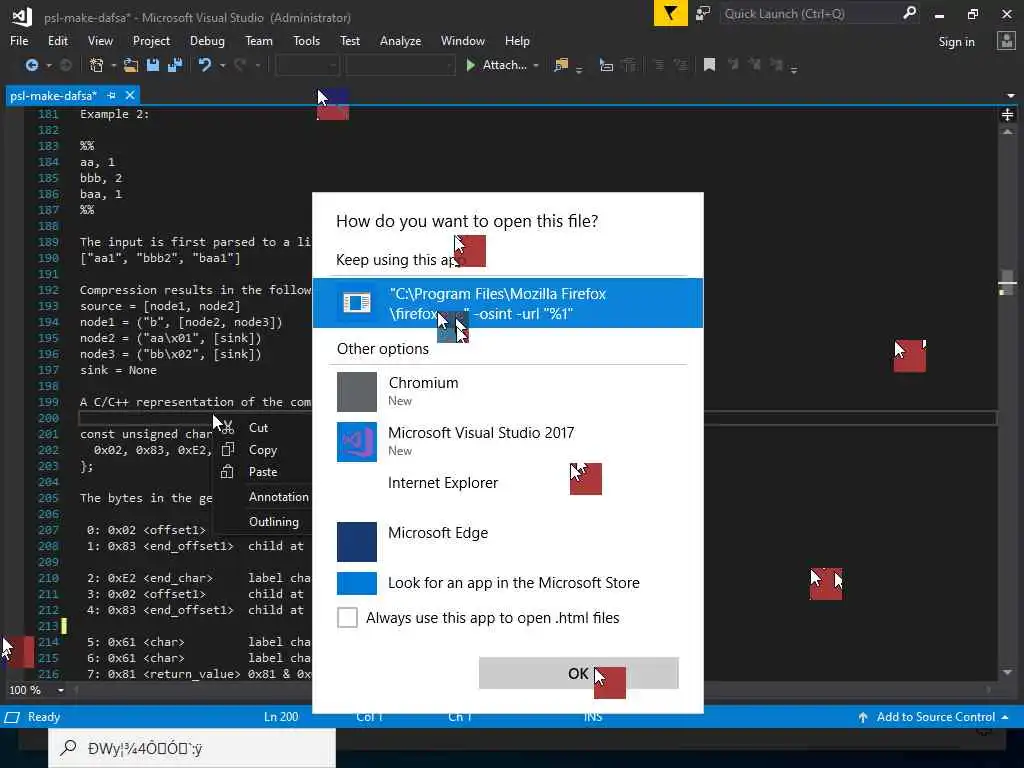1024x768 pixels.
Task: Open the Analyze menu
Action: pos(400,40)
